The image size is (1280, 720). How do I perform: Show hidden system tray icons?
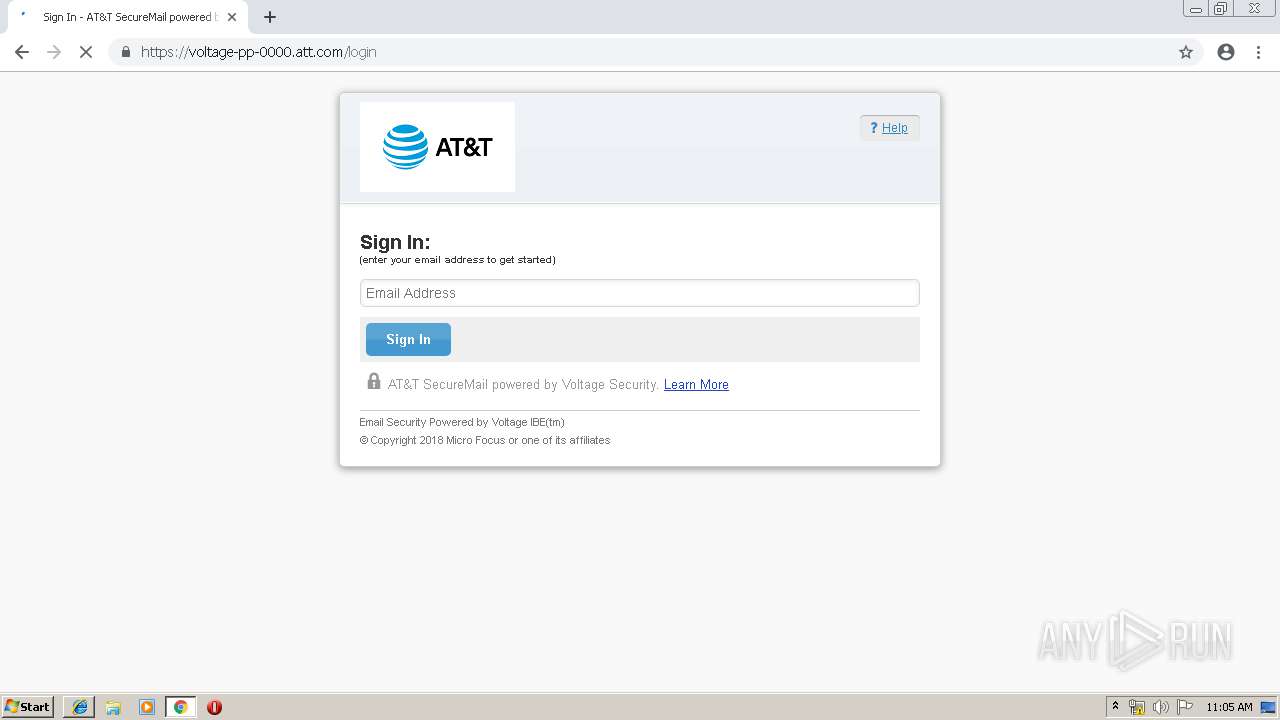(1115, 707)
